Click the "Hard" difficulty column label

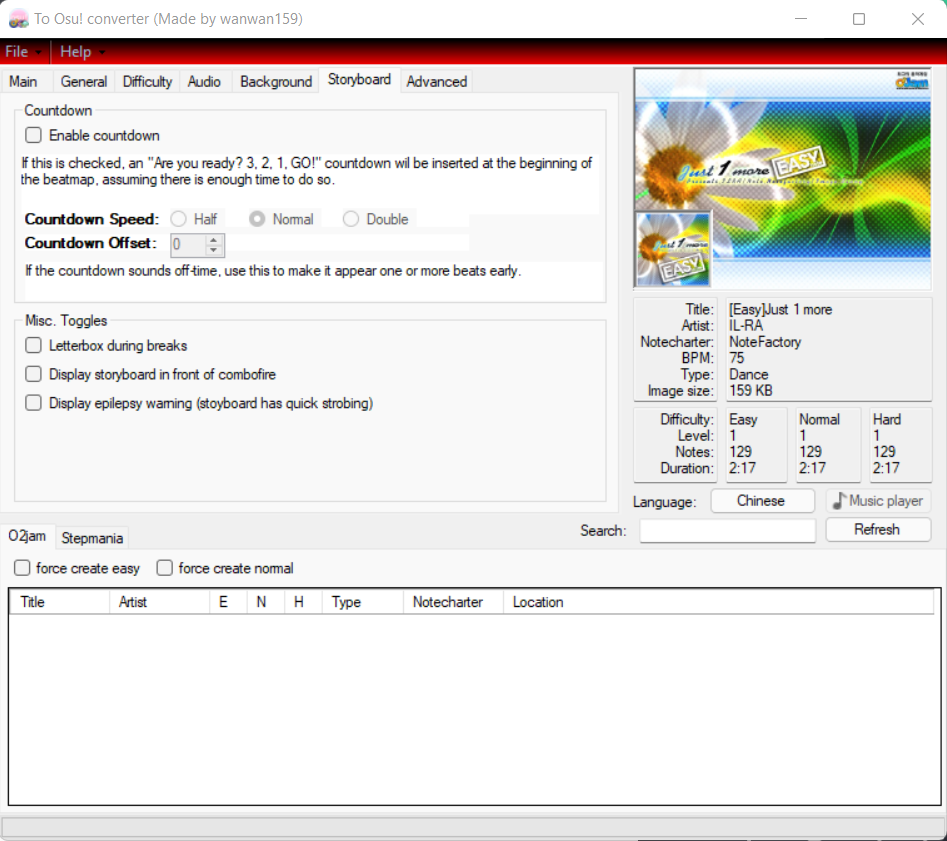[x=887, y=419]
